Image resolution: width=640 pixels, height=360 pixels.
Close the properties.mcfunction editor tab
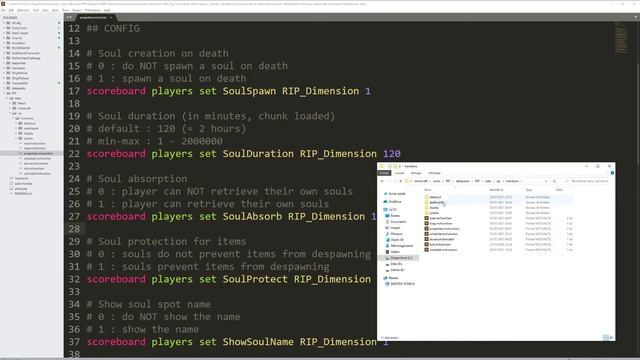(x=111, y=18)
